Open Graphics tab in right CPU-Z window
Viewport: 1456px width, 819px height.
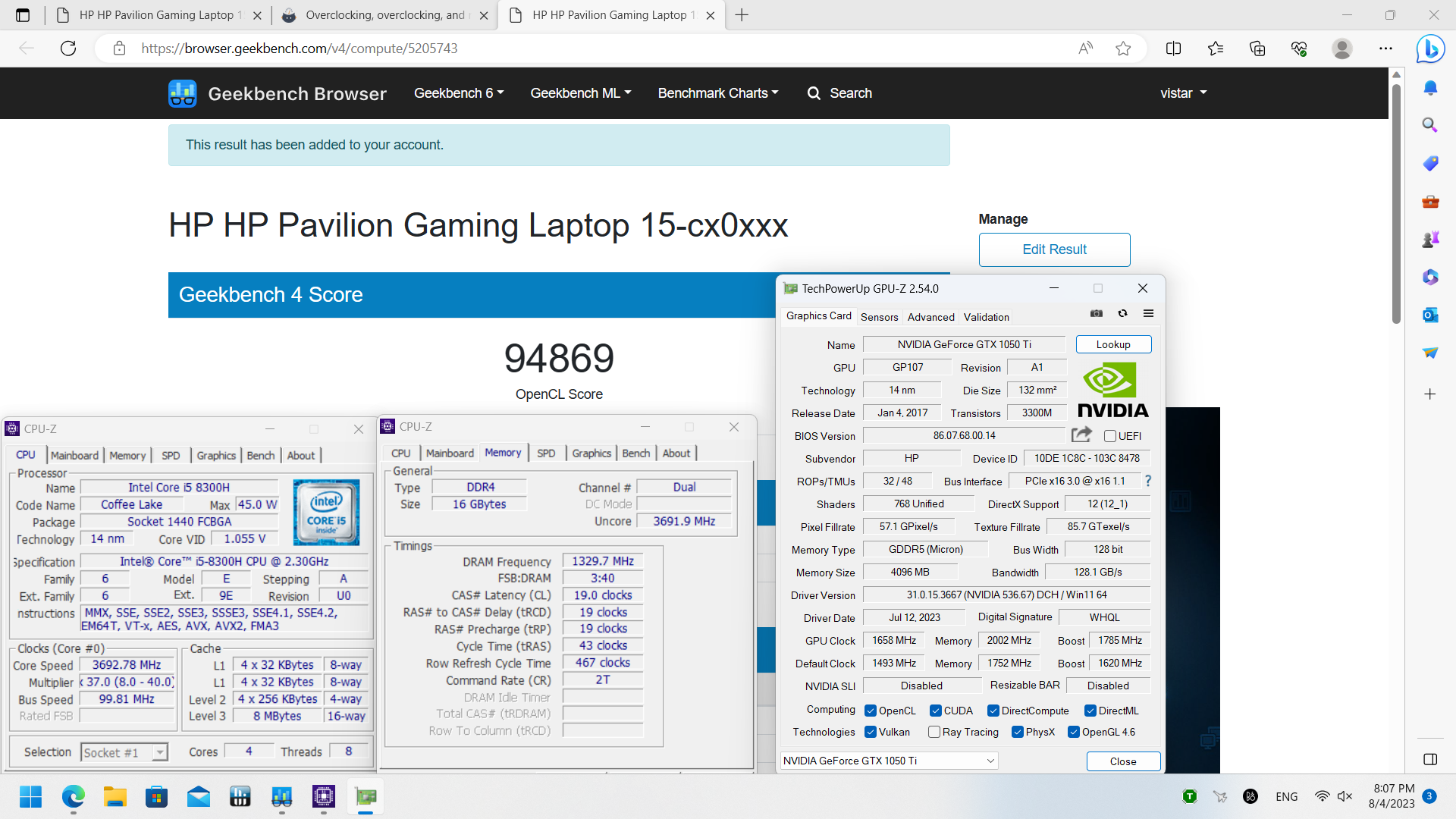[591, 453]
